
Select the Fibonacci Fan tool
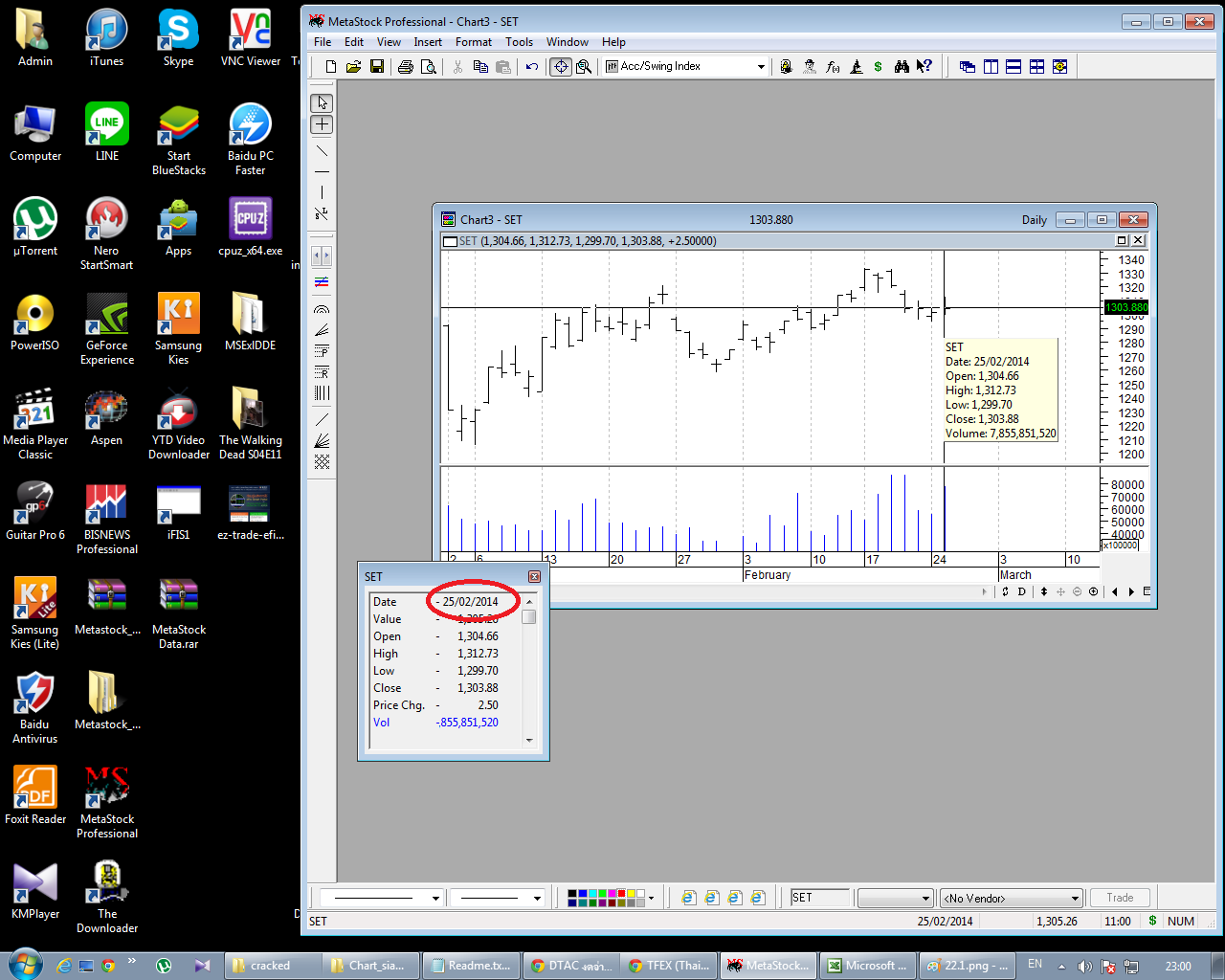point(322,330)
